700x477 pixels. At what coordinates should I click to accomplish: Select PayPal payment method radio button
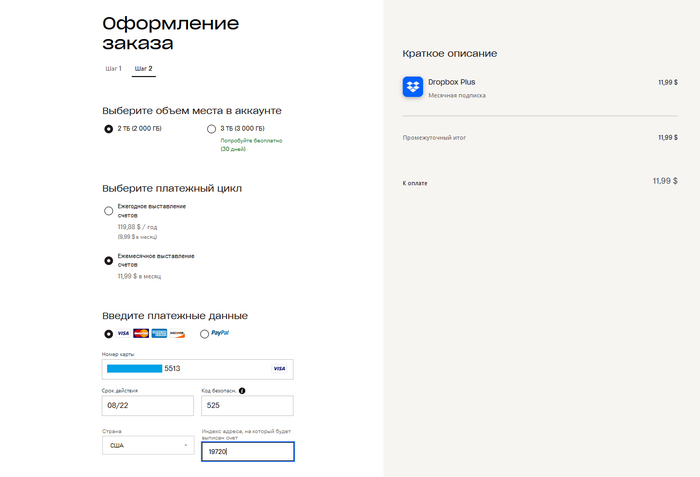(x=205, y=334)
